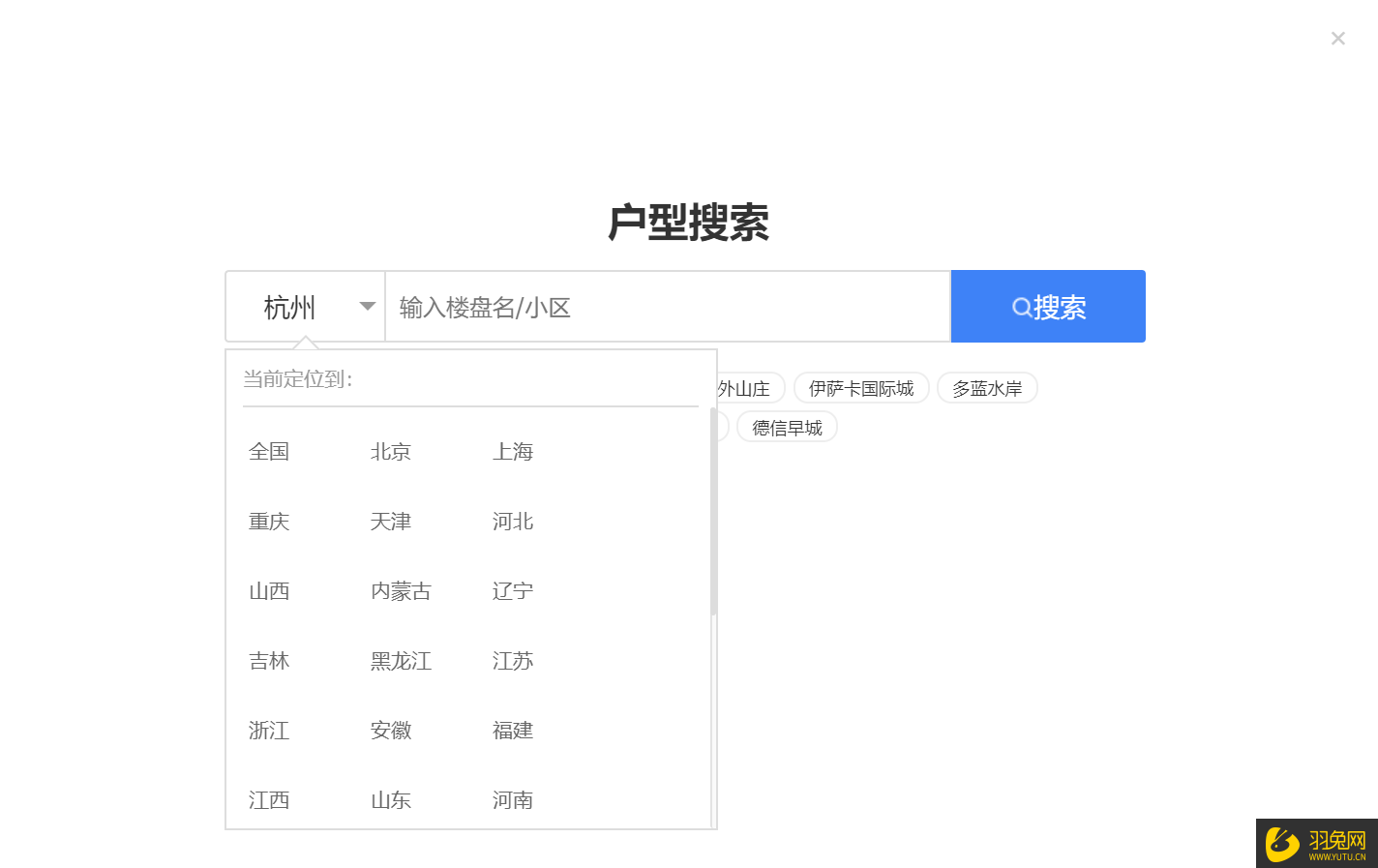Viewport: 1378px width, 868px height.
Task: Pick 河北 from the province list
Action: pos(513,522)
